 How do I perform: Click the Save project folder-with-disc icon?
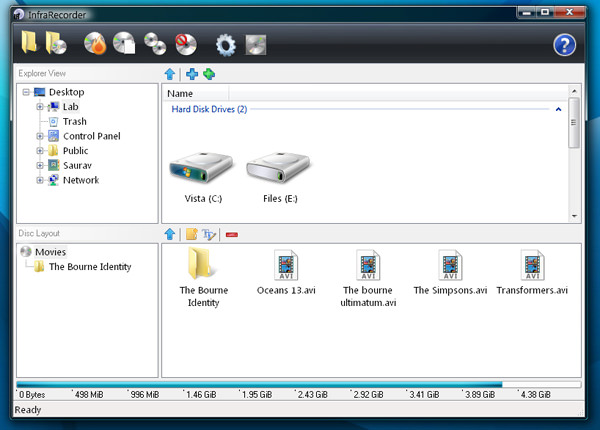[56, 43]
